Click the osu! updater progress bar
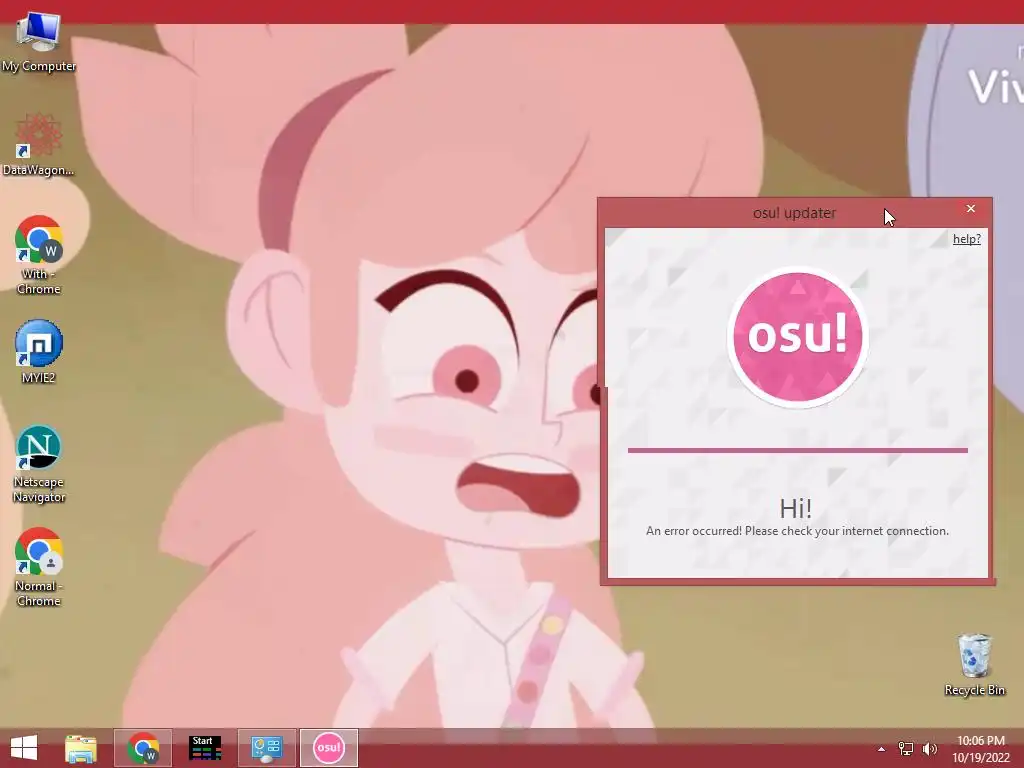The width and height of the screenshot is (1024, 768). [797, 450]
